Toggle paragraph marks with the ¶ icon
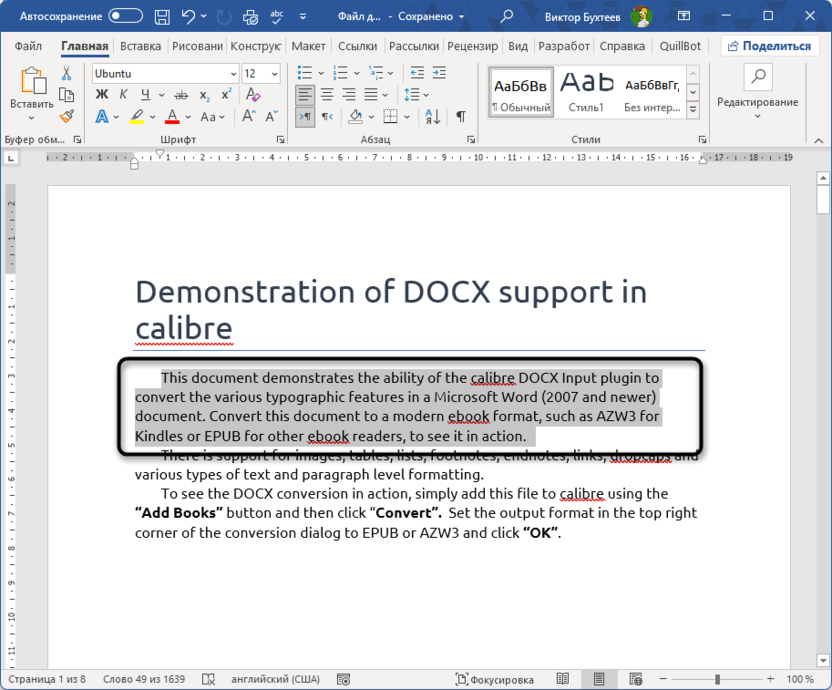 459,118
